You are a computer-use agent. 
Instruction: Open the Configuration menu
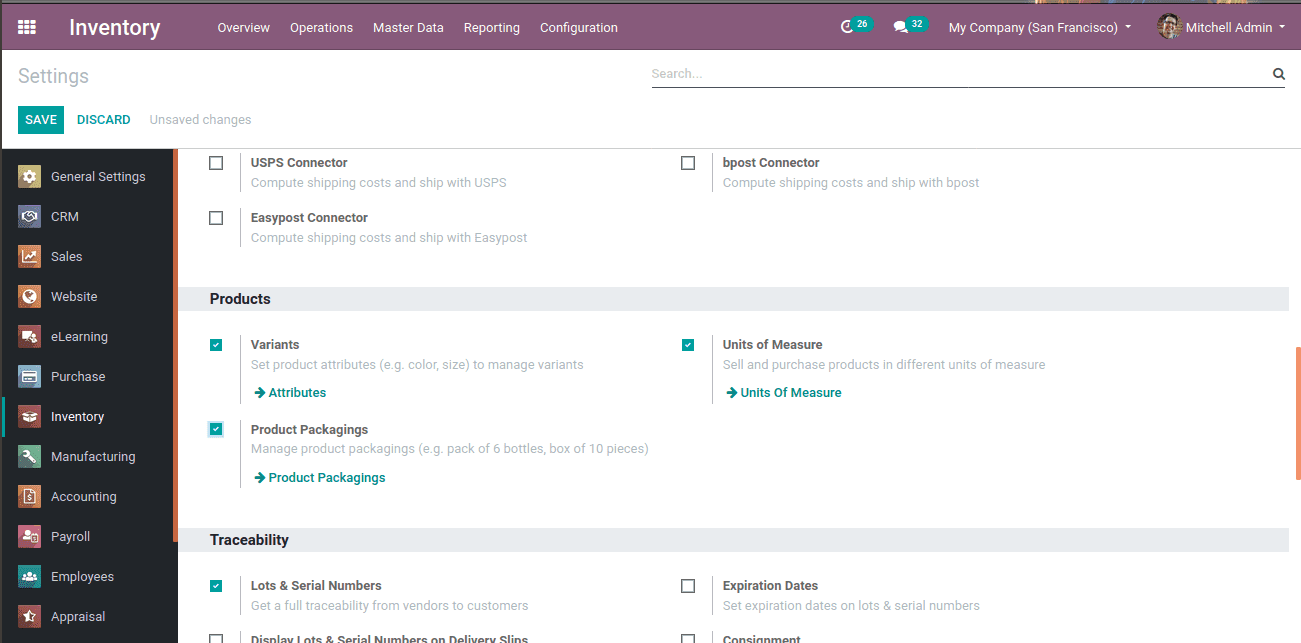point(578,27)
